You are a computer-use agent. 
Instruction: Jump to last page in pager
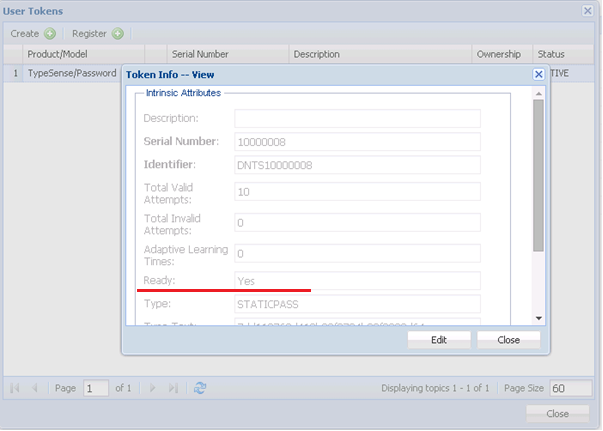click(174, 388)
